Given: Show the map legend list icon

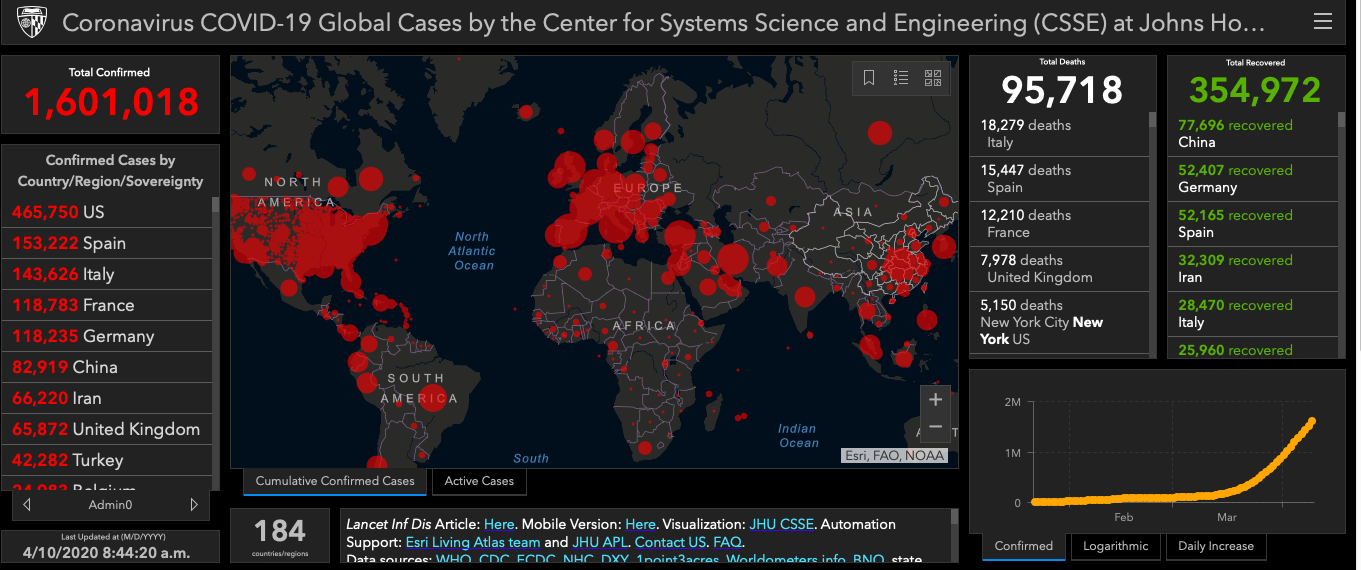Looking at the screenshot, I should point(901,78).
